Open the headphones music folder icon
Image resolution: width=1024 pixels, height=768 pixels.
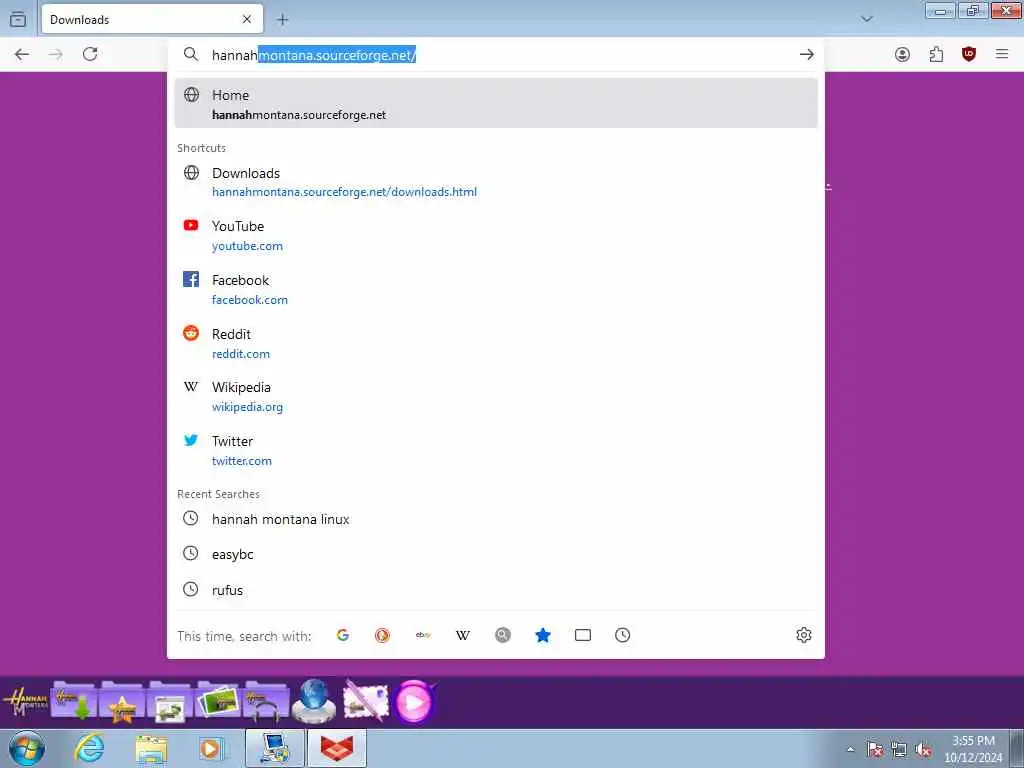[x=266, y=701]
